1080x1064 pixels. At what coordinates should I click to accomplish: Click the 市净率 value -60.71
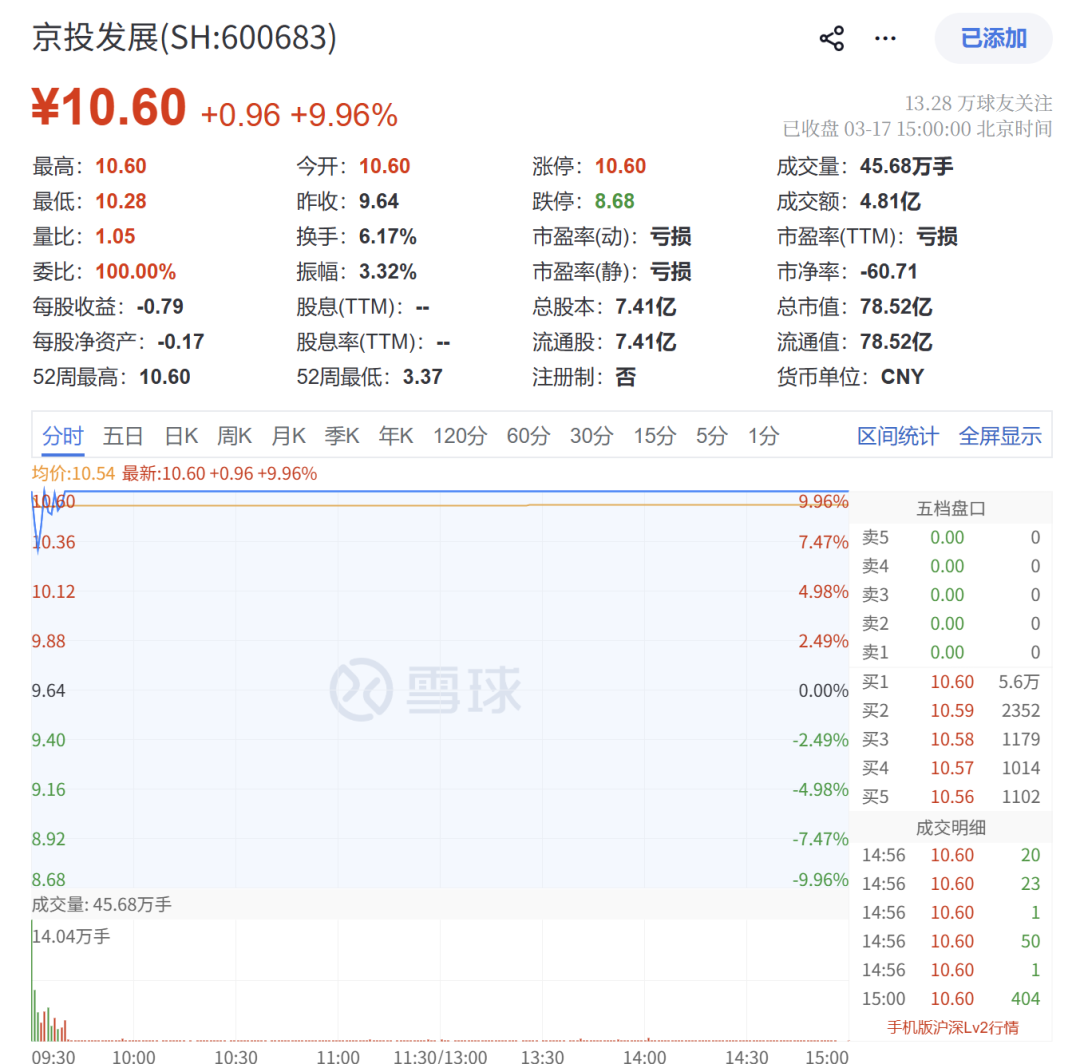(889, 271)
